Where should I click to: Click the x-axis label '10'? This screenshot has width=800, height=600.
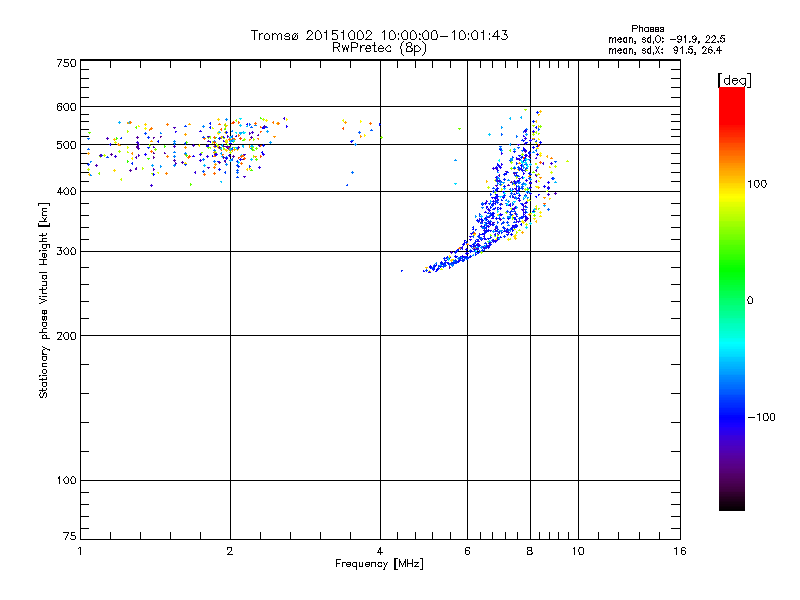578,551
